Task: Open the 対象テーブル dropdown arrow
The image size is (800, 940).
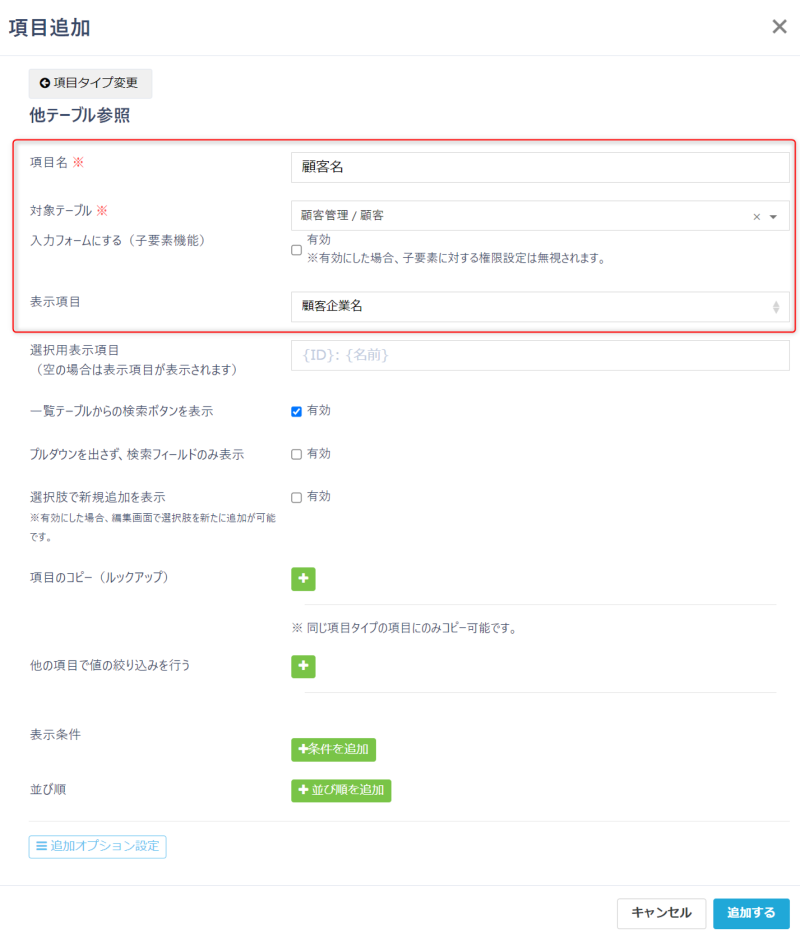Action: click(773, 216)
